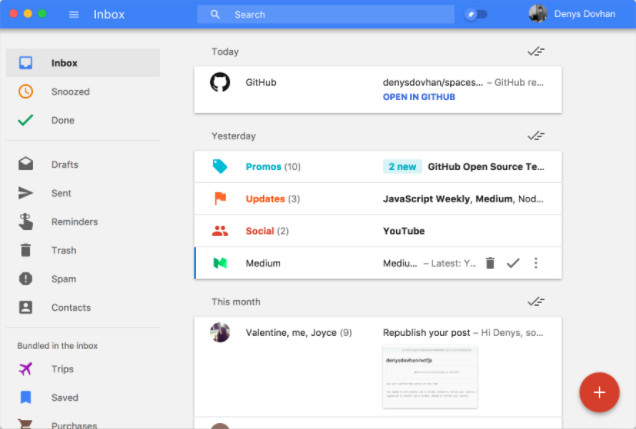This screenshot has height=429, width=636.
Task: Click the GitHub octocat sender icon
Action: (x=220, y=82)
